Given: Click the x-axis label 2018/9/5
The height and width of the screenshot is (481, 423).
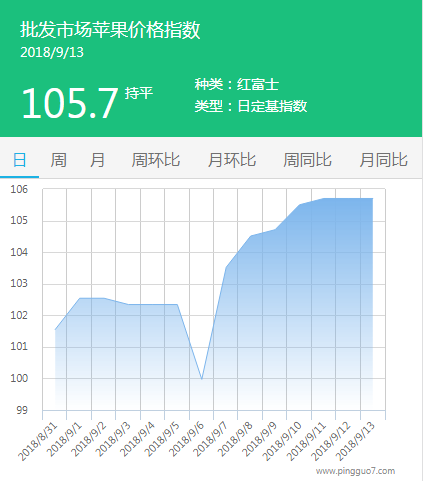Looking at the screenshot, I should click(162, 439).
